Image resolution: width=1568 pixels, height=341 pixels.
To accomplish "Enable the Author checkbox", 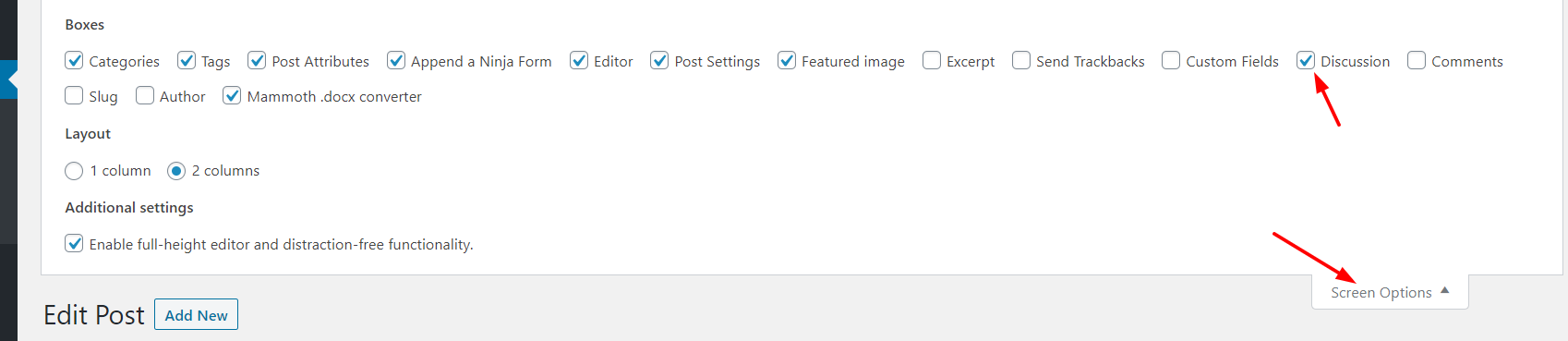I will click(x=145, y=96).
